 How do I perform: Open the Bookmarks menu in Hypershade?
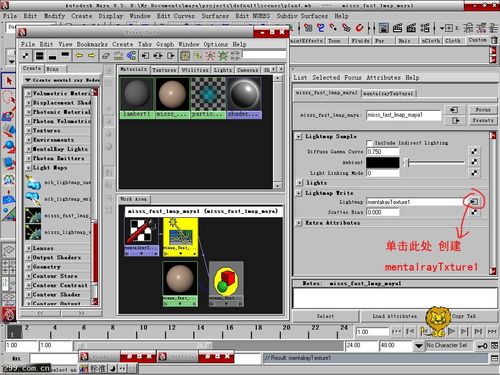coord(92,44)
